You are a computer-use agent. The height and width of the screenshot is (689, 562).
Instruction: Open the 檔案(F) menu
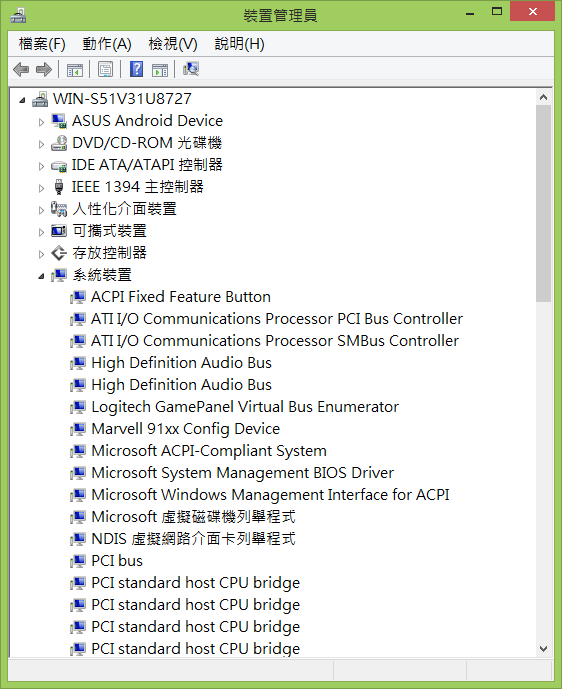click(x=42, y=44)
